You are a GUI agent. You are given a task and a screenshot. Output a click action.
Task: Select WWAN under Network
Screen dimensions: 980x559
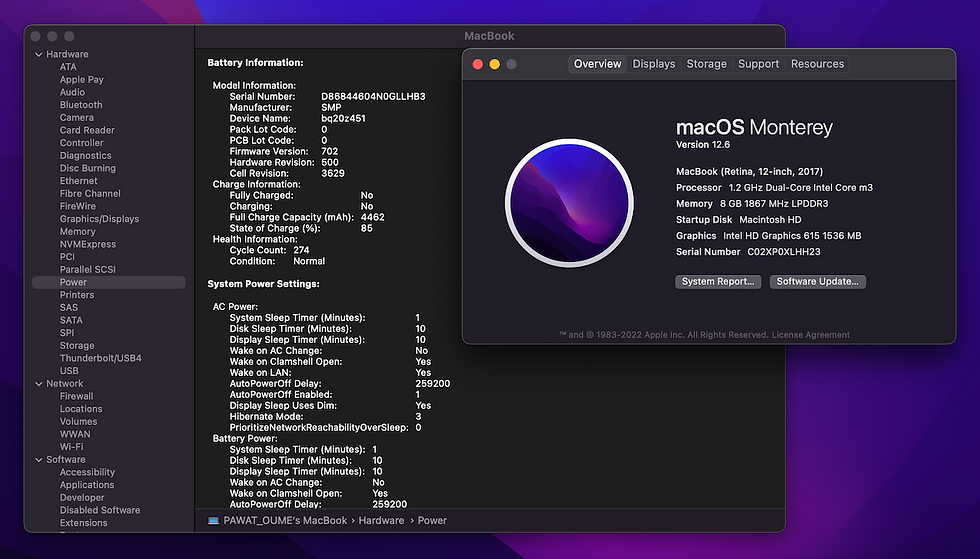click(75, 435)
